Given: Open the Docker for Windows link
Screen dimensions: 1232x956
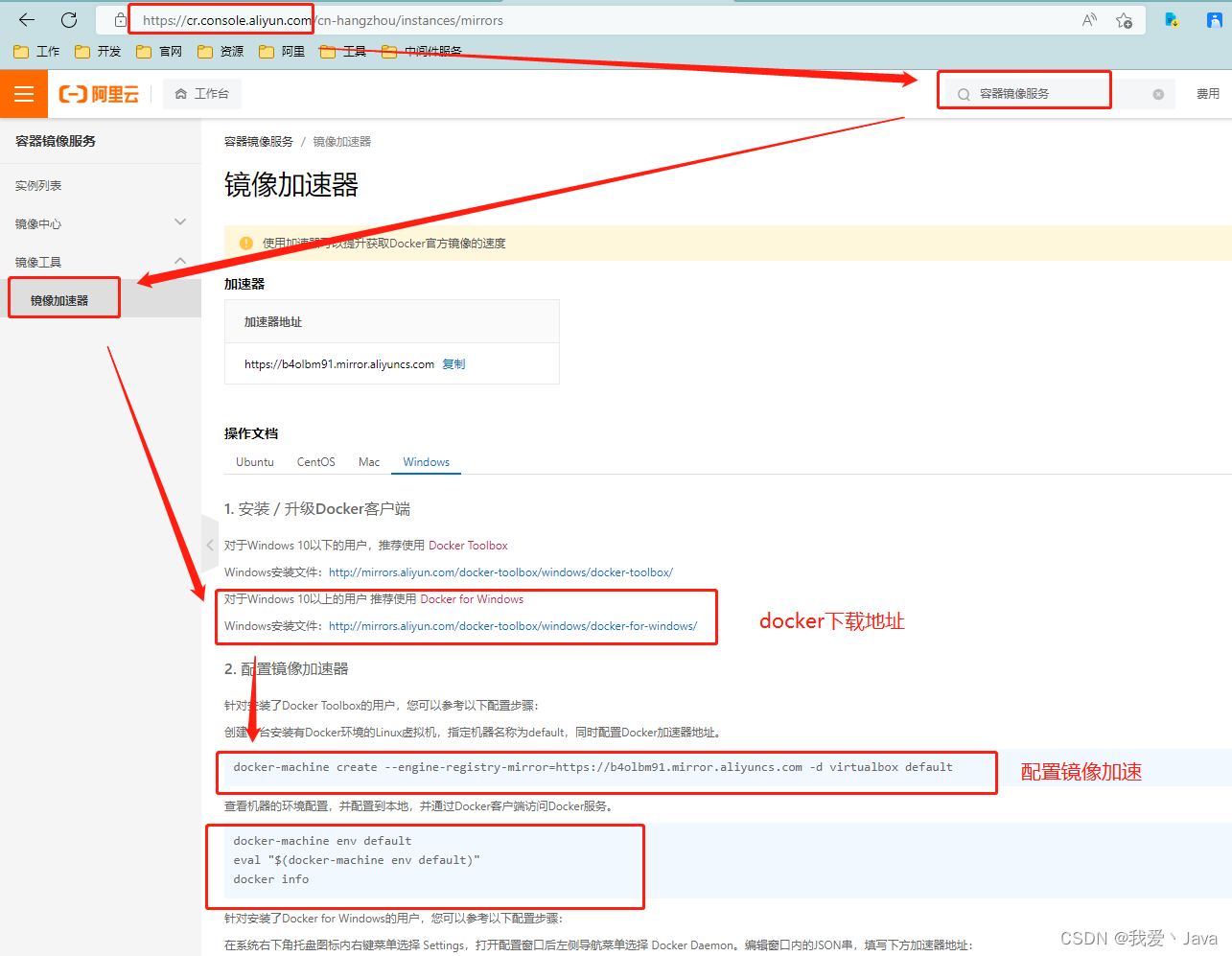Looking at the screenshot, I should pos(472,599).
